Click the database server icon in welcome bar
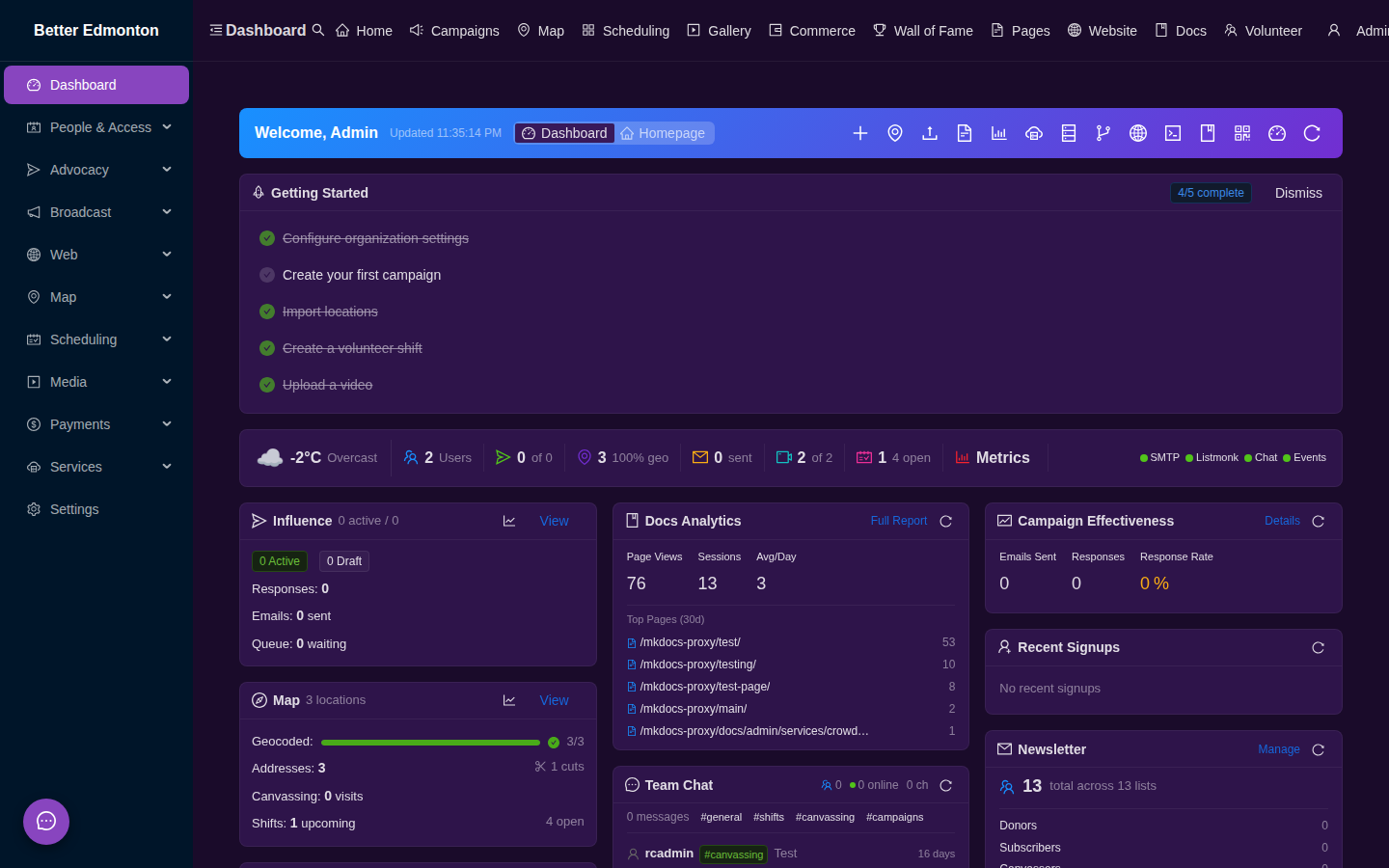The height and width of the screenshot is (868, 1389). coord(1069,133)
